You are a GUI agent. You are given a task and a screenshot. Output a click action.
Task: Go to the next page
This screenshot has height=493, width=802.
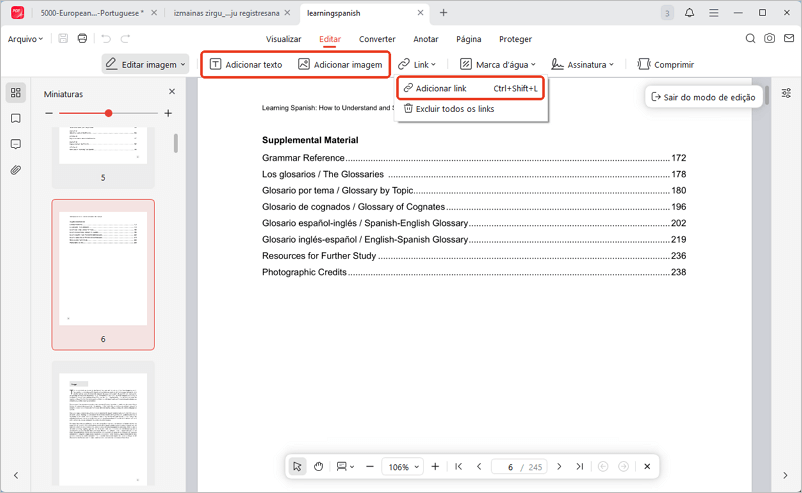(559, 466)
